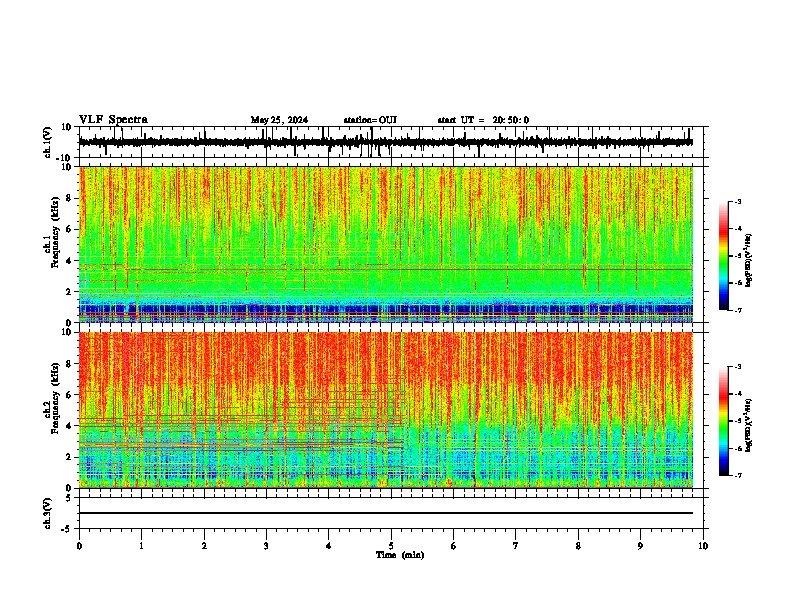Click the ch.1 voltage waveform trace
792x612 pixels.
[386, 142]
